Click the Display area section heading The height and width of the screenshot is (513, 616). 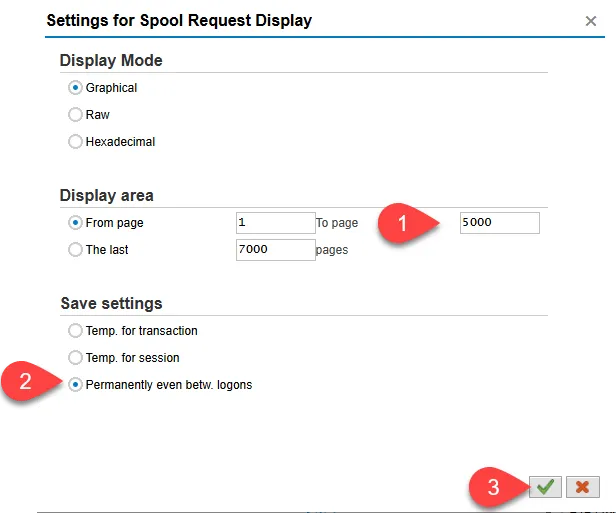click(x=107, y=196)
